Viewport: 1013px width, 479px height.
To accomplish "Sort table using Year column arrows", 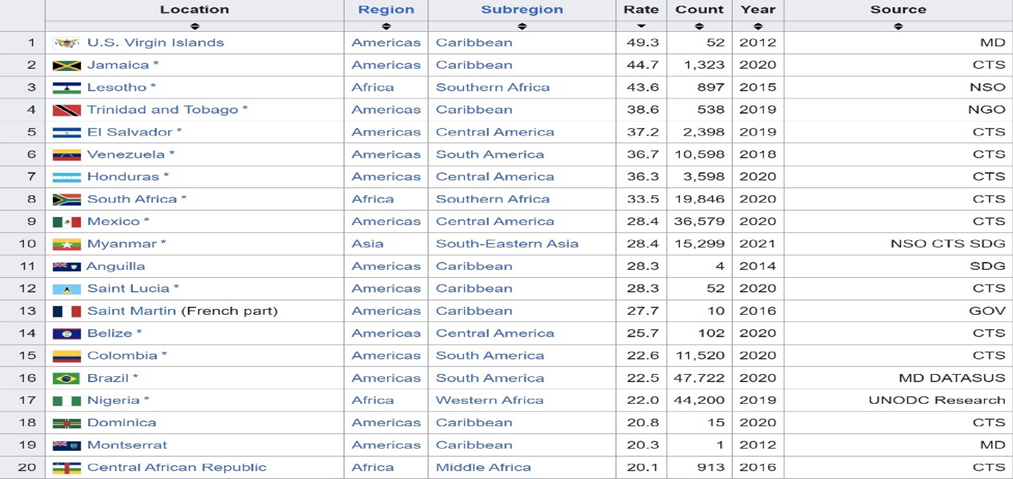I will coord(758,25).
